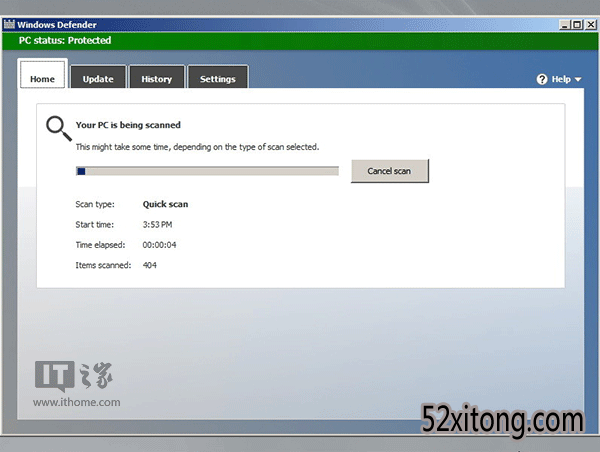This screenshot has height=452, width=600.
Task: Select the 'Your PC is being scanned' heading
Action: tap(128, 125)
